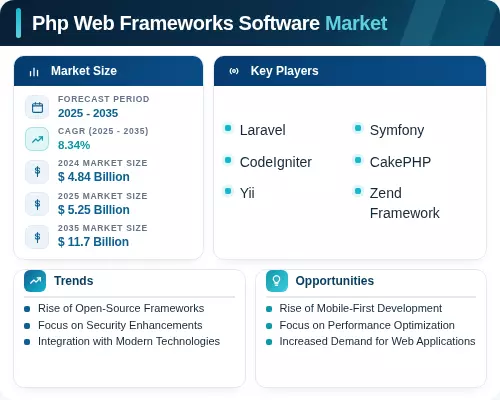Click Rise of Open-Source Frameworks trend

coord(121,309)
